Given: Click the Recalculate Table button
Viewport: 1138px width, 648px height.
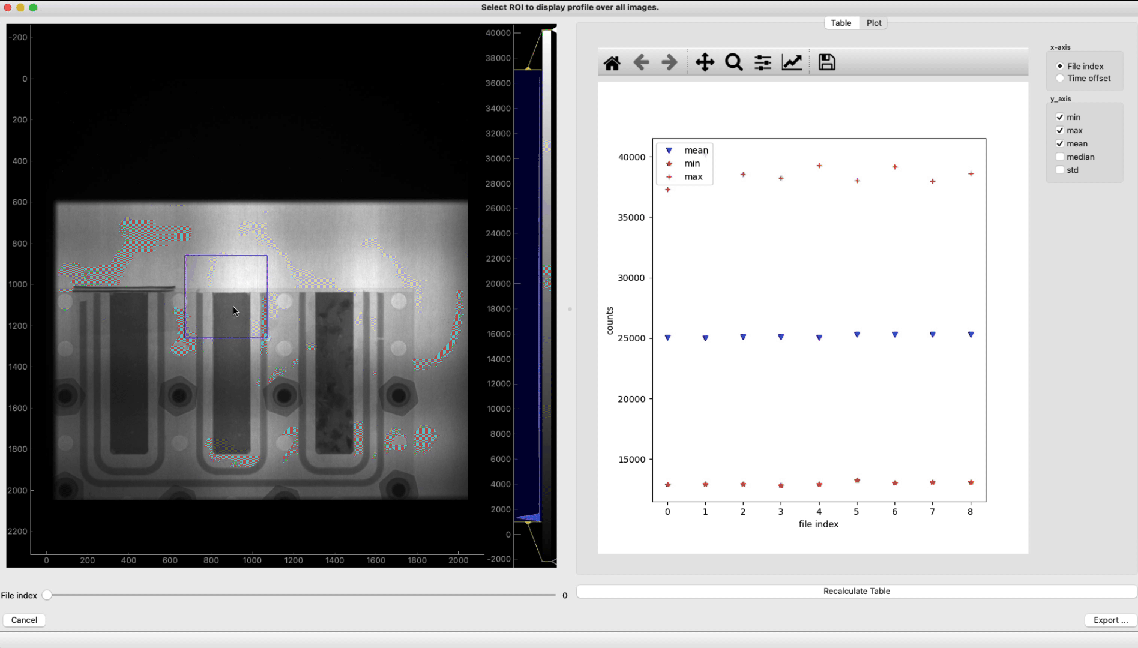Looking at the screenshot, I should pyautogui.click(x=856, y=591).
